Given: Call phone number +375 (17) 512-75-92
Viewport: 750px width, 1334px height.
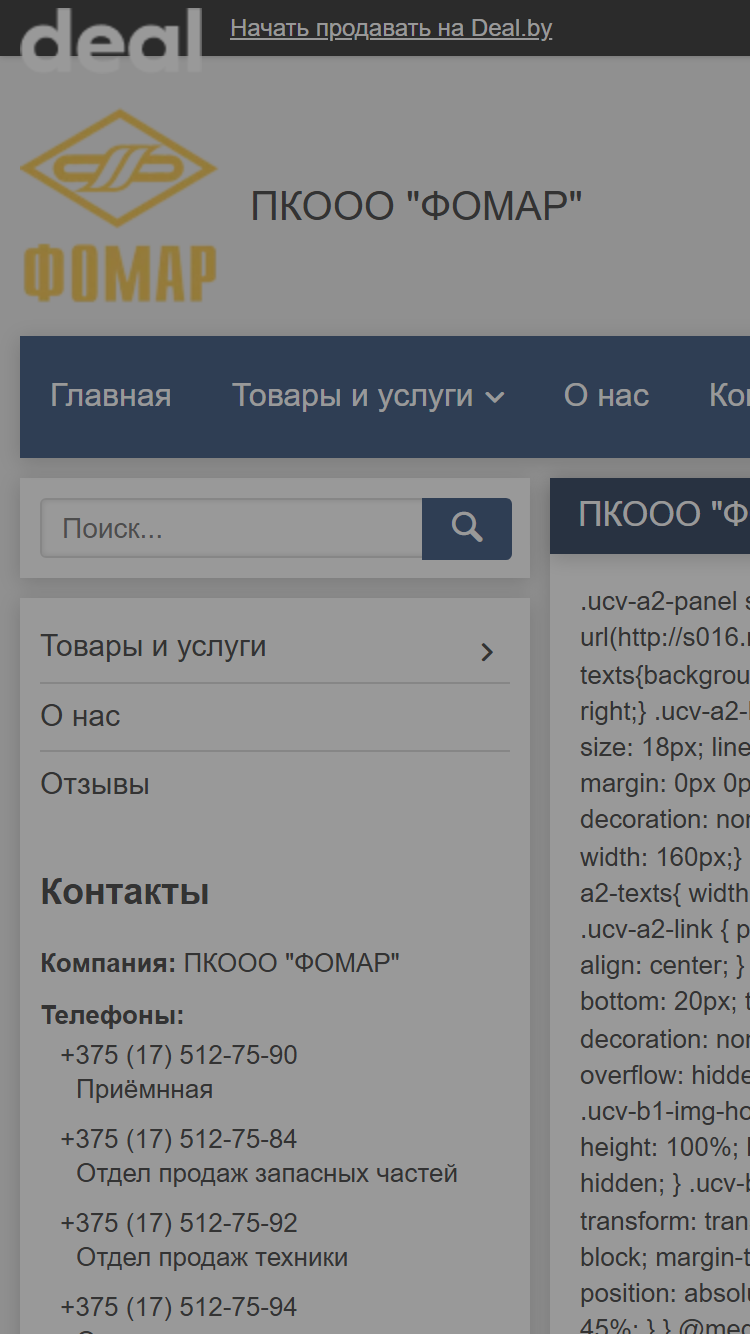Looking at the screenshot, I should click(179, 1223).
